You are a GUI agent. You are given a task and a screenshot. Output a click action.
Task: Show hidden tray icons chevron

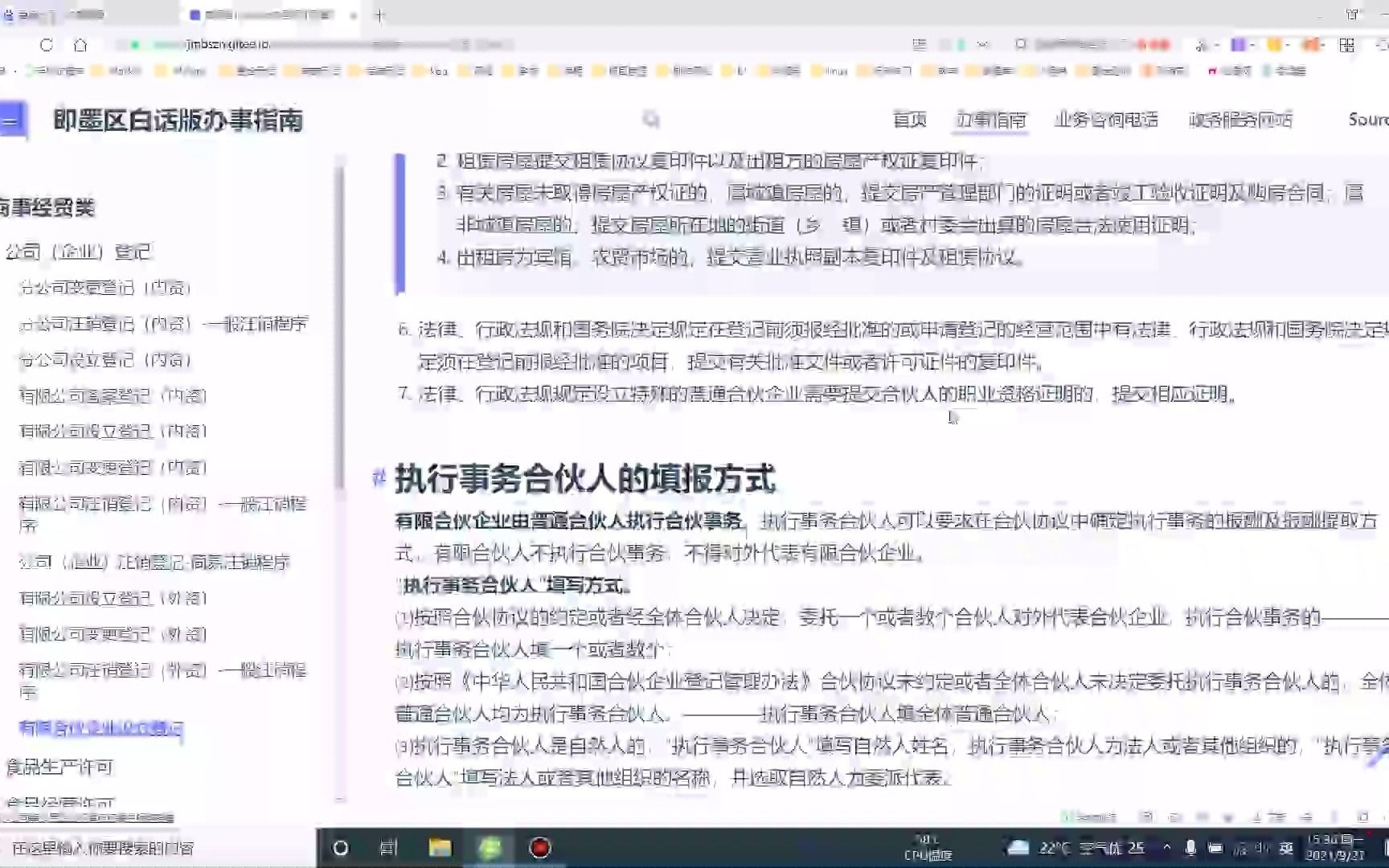click(x=1166, y=848)
